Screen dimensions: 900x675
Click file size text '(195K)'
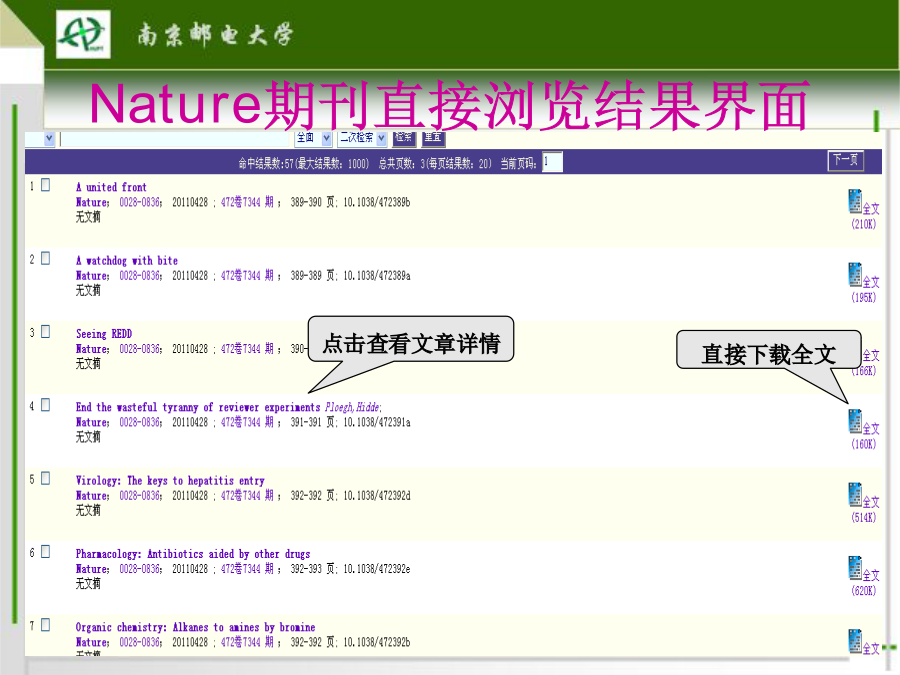864,297
